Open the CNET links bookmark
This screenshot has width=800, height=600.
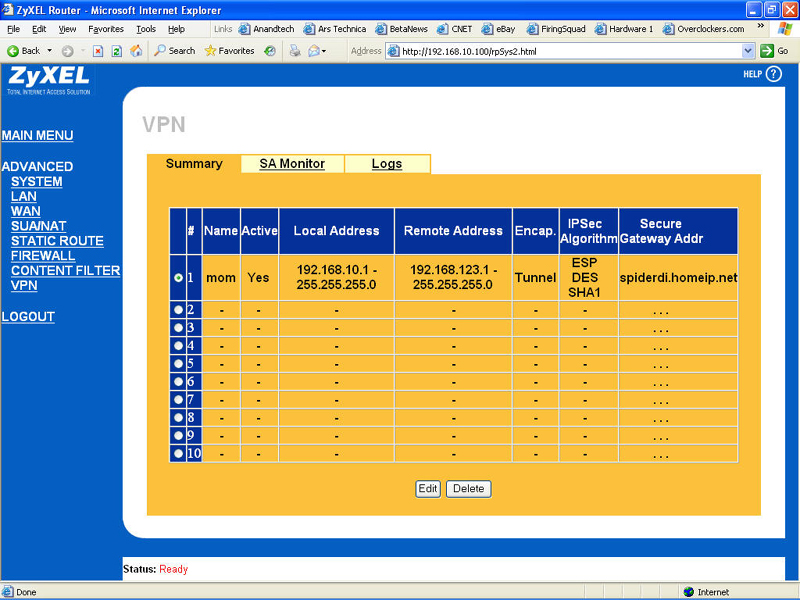pos(455,29)
